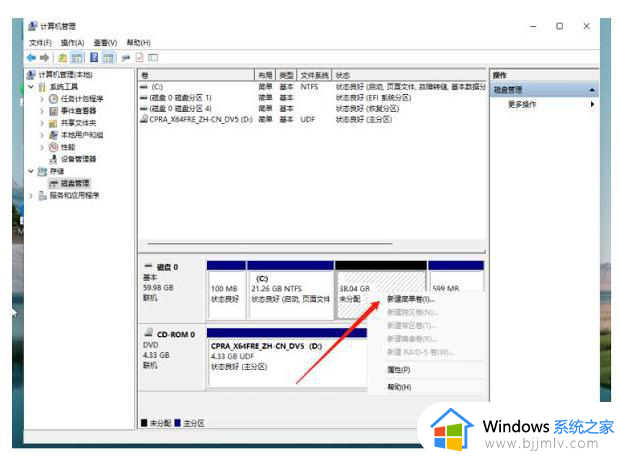
Task: Click the 共享文件夹 folder icon
Action: pyautogui.click(x=53, y=123)
